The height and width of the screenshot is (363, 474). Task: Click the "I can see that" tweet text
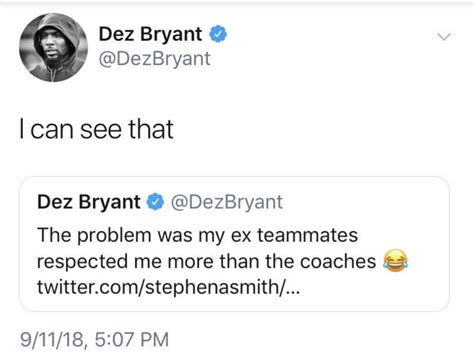coord(97,129)
